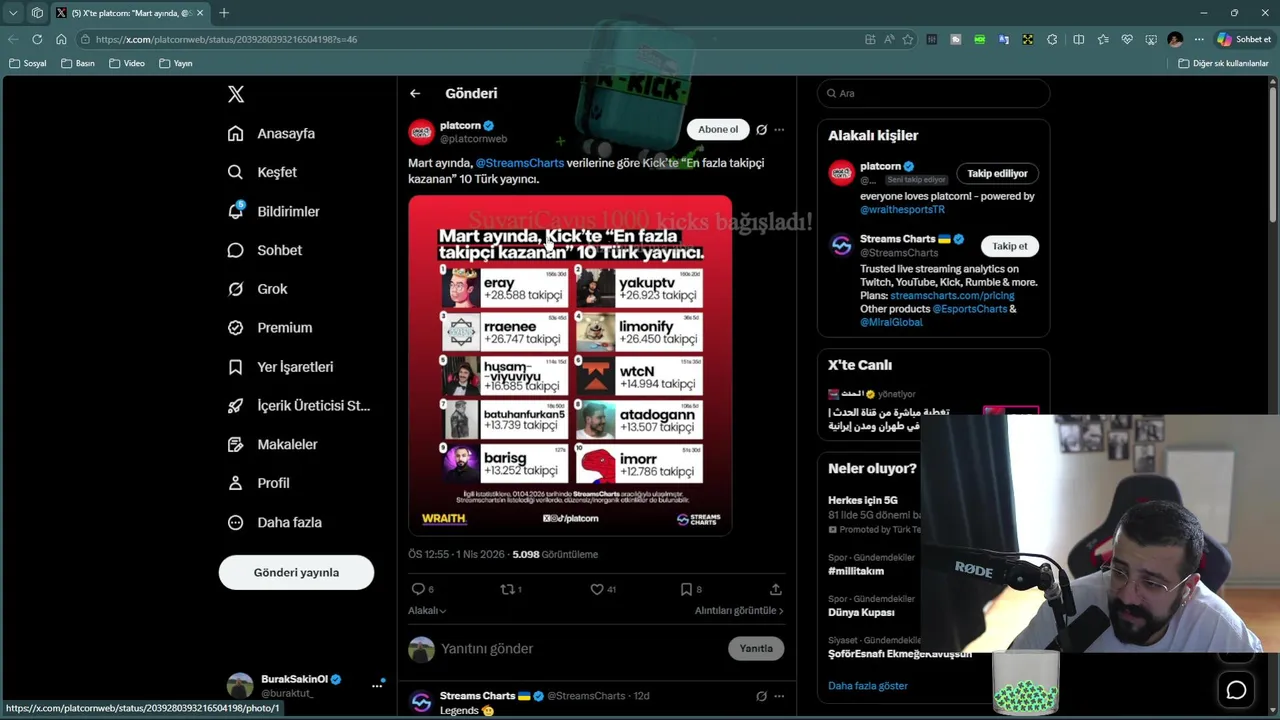The image size is (1280, 720).
Task: Open BurakSakinOl account menu dots
Action: coord(377,685)
